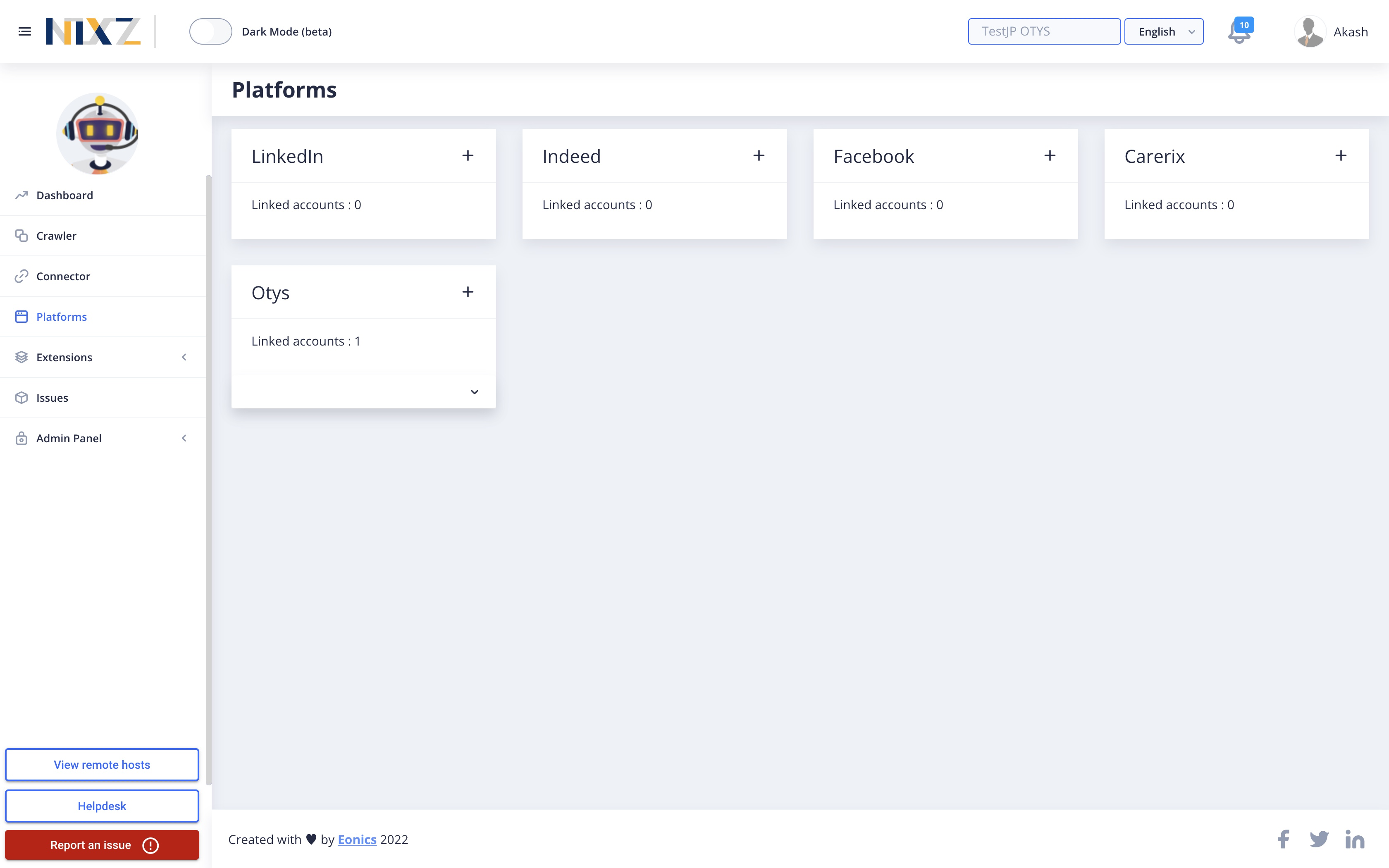
Task: Select Platforms in sidebar
Action: (x=103, y=317)
